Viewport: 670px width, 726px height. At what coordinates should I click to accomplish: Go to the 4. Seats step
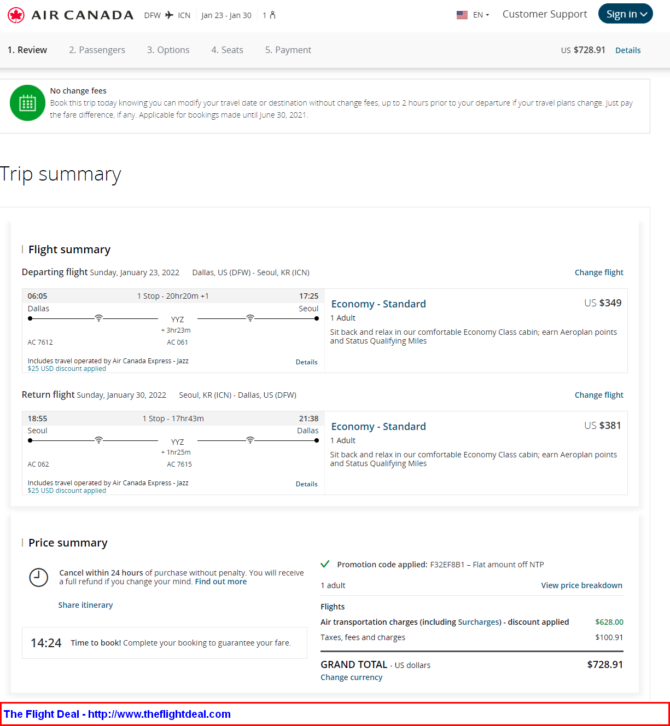tap(227, 50)
